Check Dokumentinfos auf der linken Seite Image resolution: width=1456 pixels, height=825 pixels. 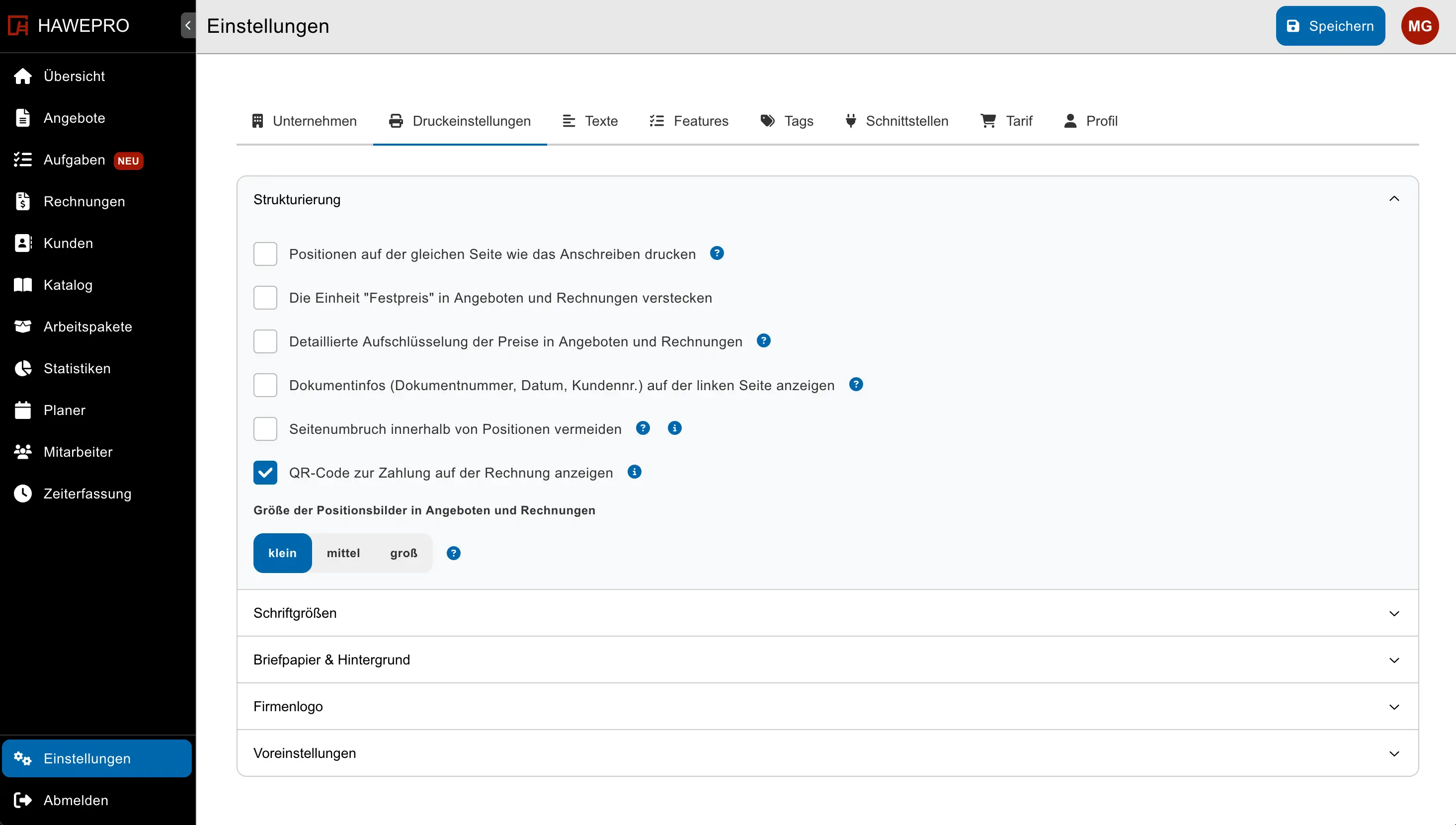click(265, 385)
